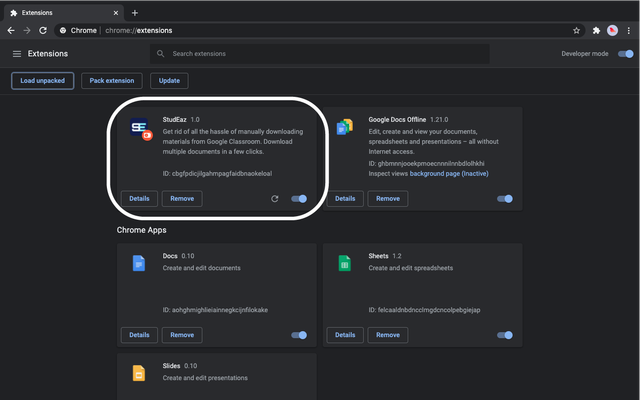Select the Extensions browser tab
The height and width of the screenshot is (400, 640).
(x=64, y=13)
